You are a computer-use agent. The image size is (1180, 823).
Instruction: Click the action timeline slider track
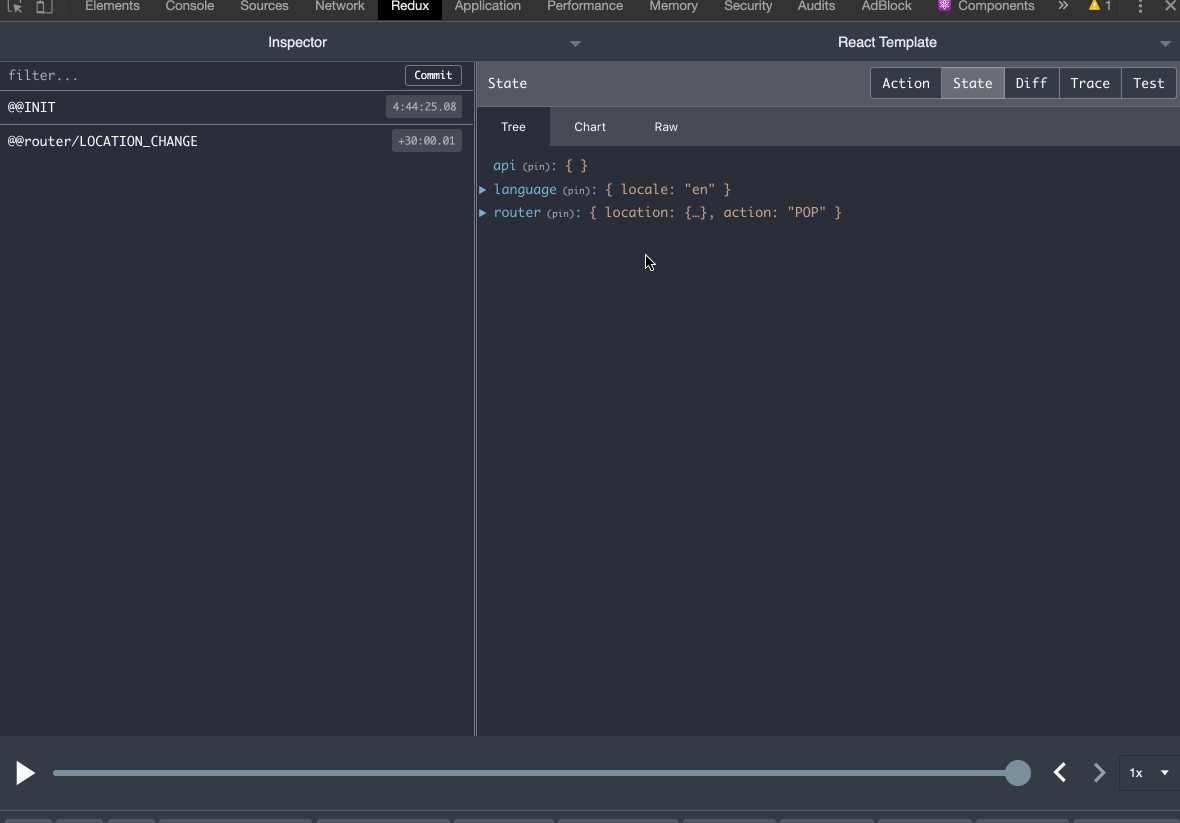point(534,773)
